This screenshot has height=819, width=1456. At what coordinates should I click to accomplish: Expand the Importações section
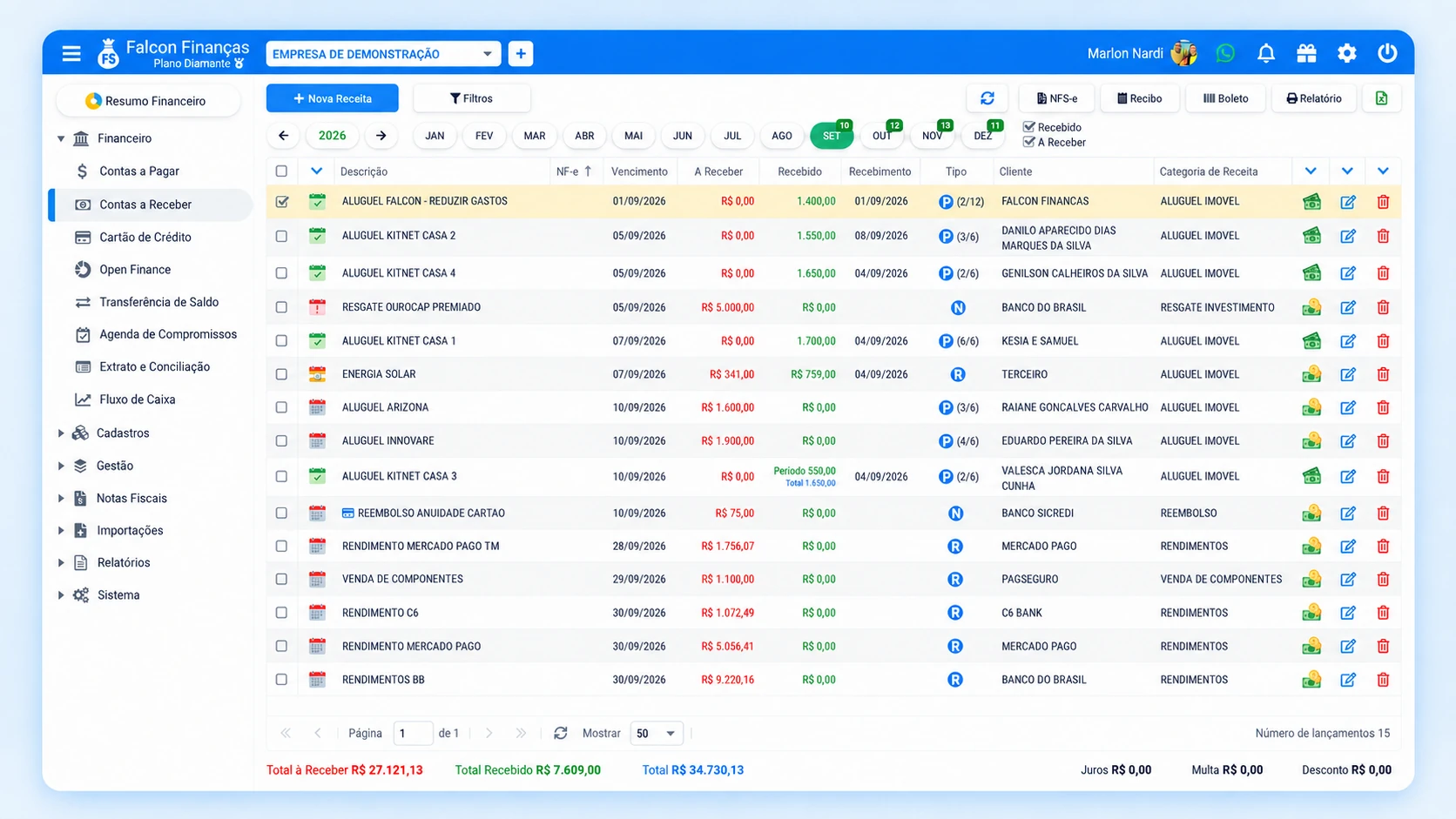(x=61, y=531)
